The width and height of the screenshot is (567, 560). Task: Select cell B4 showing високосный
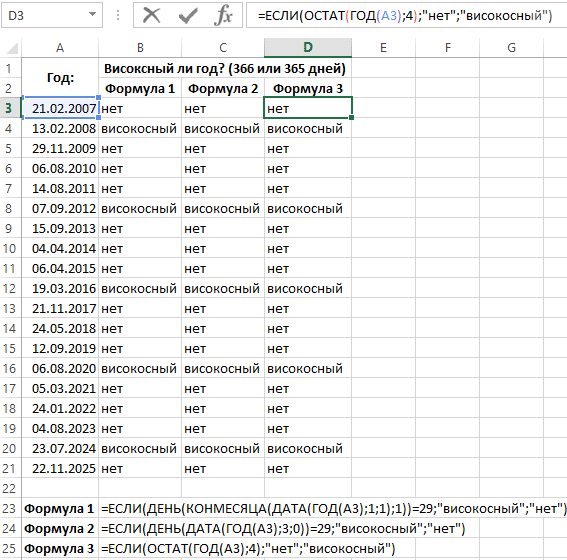[x=140, y=128]
